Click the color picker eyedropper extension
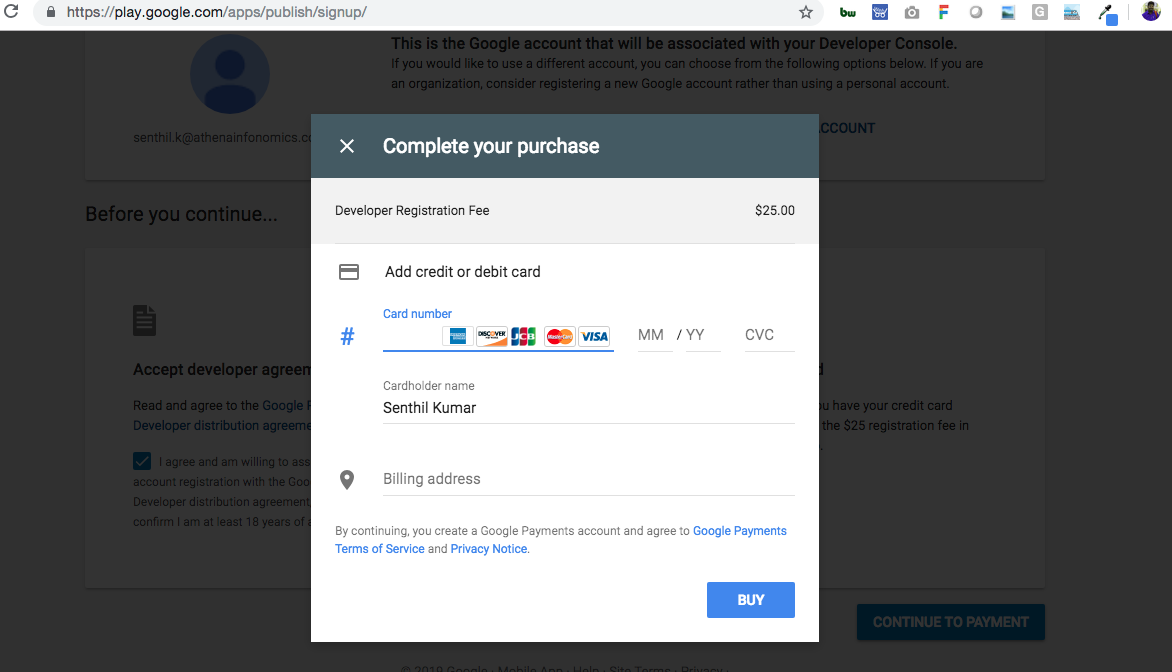The height and width of the screenshot is (672, 1172). point(1107,13)
